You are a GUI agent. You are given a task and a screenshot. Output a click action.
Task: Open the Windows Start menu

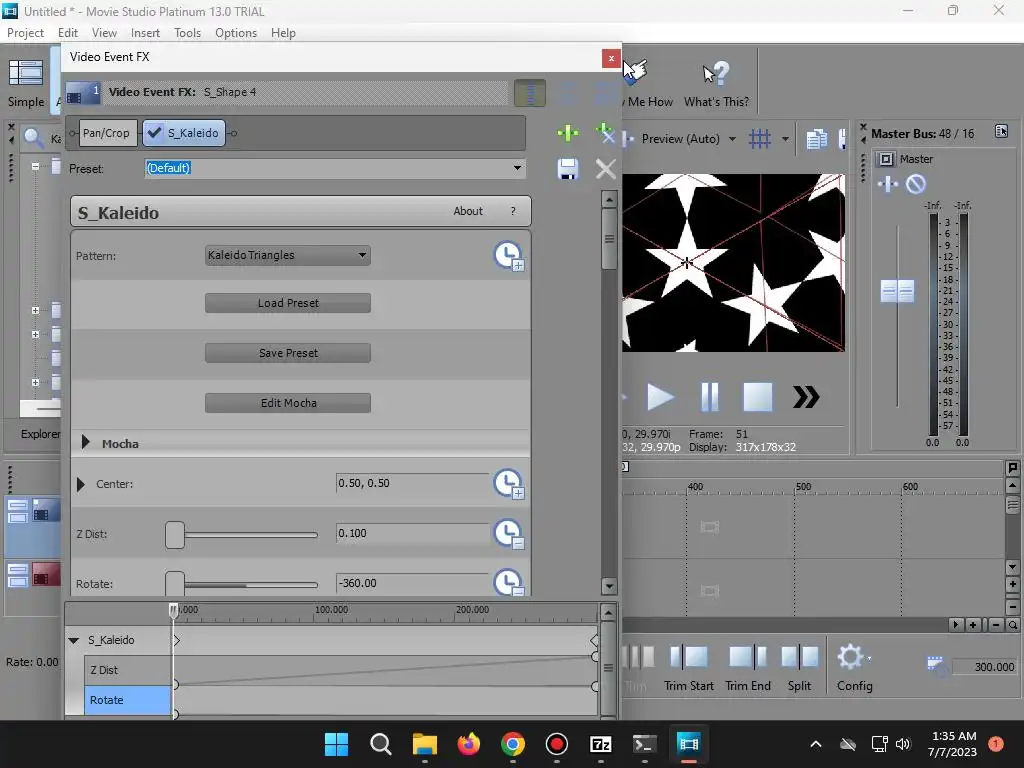(x=336, y=744)
